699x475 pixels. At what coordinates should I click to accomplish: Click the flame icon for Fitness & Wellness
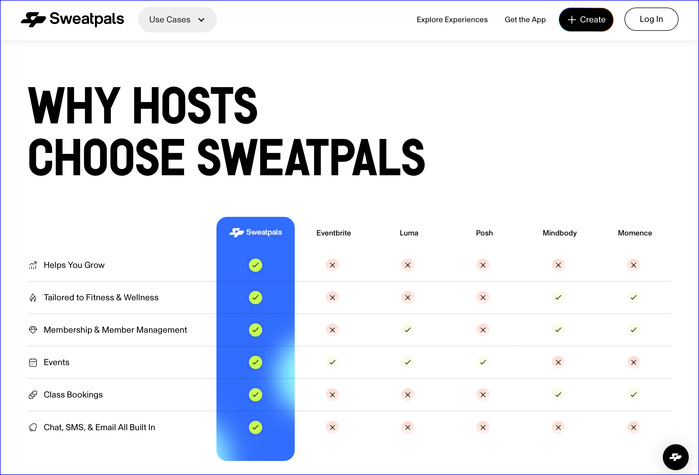pos(33,298)
